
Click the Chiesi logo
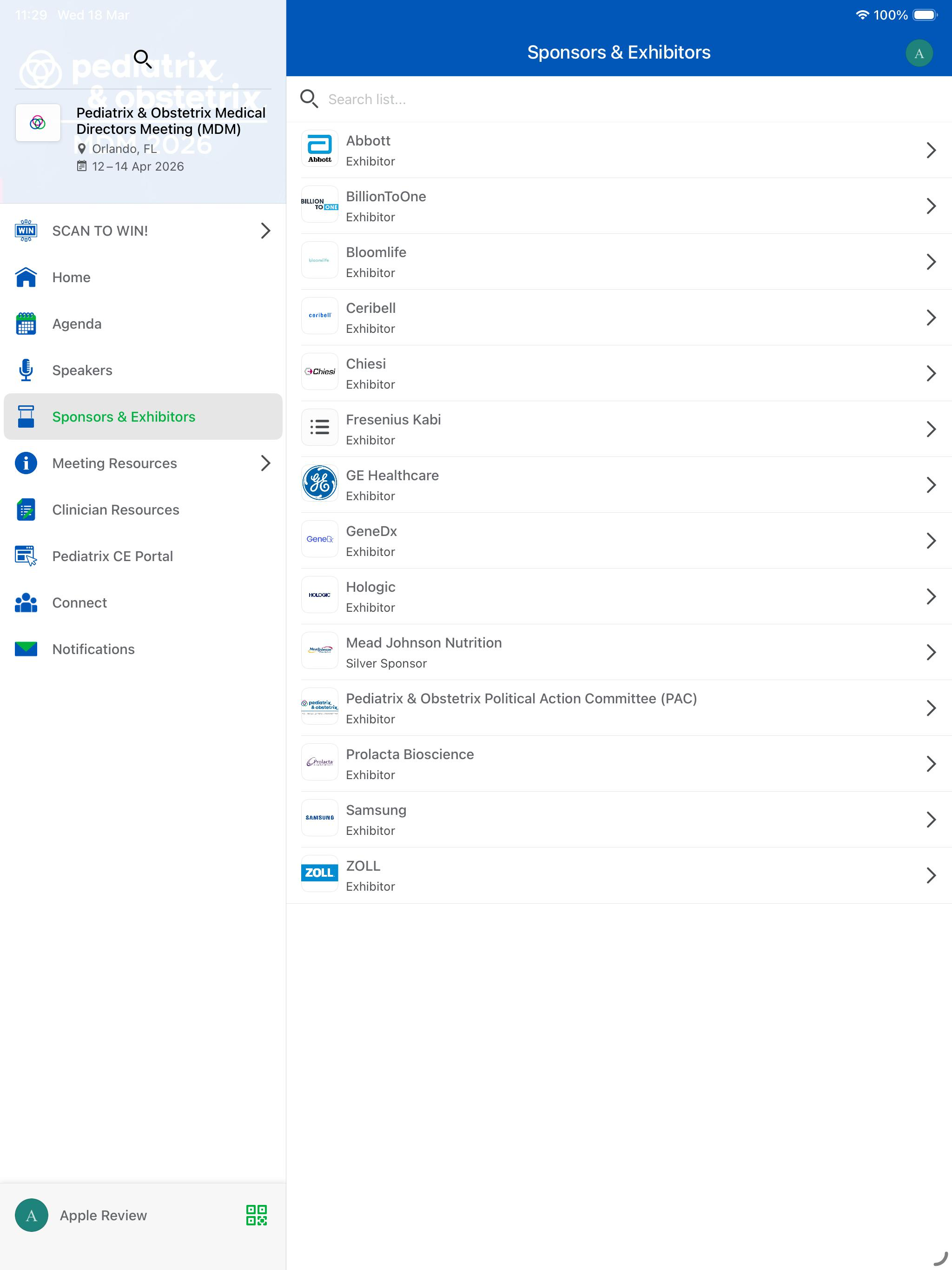[320, 372]
